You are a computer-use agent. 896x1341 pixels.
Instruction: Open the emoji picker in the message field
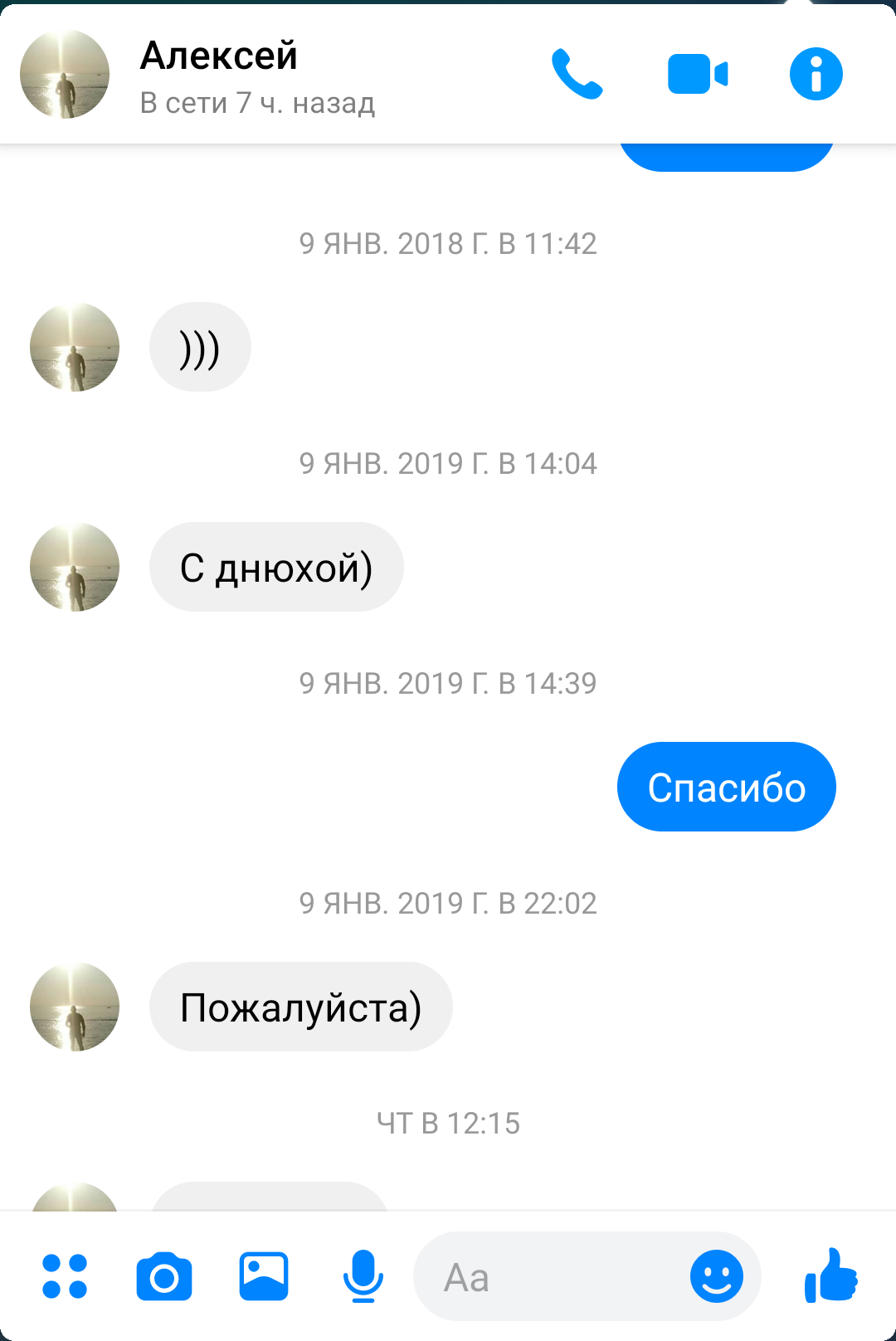click(717, 1276)
